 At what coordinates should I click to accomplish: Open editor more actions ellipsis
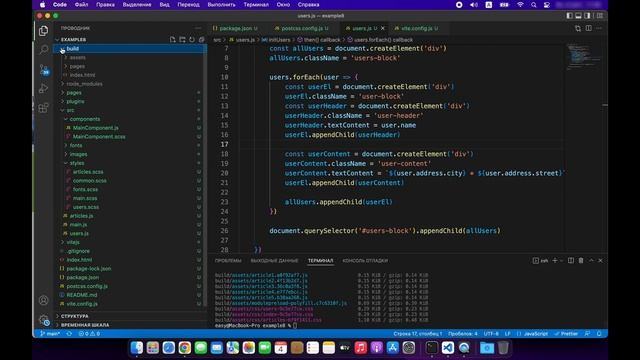599,28
